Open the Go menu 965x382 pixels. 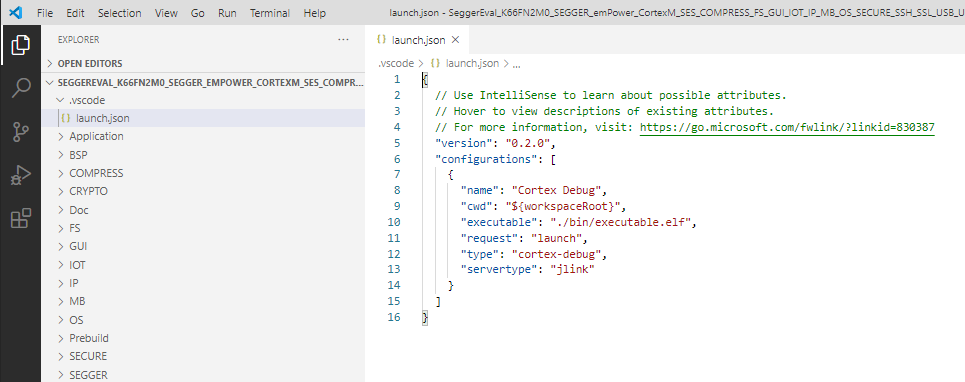198,13
